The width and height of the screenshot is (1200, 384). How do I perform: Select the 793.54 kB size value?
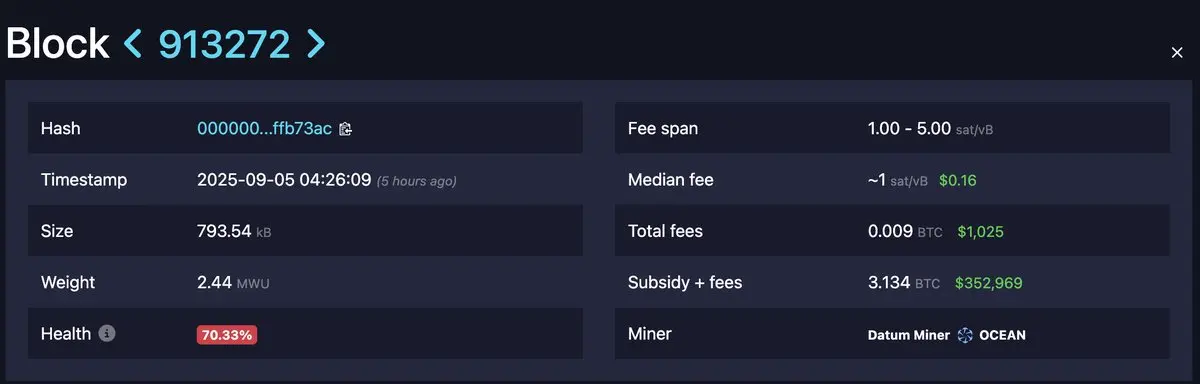[x=234, y=231]
